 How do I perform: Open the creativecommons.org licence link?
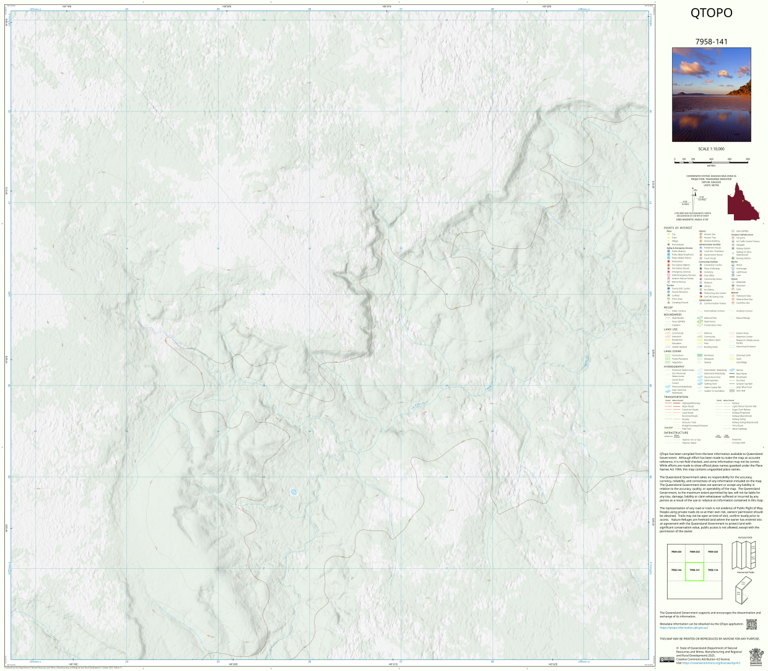[x=711, y=663]
